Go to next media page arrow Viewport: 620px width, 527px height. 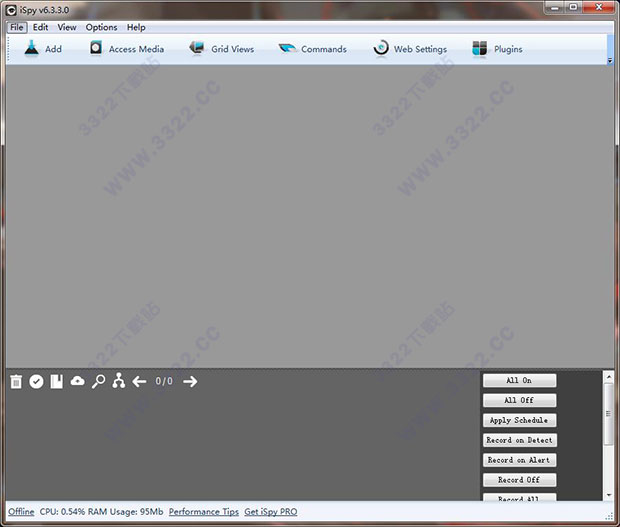(190, 382)
